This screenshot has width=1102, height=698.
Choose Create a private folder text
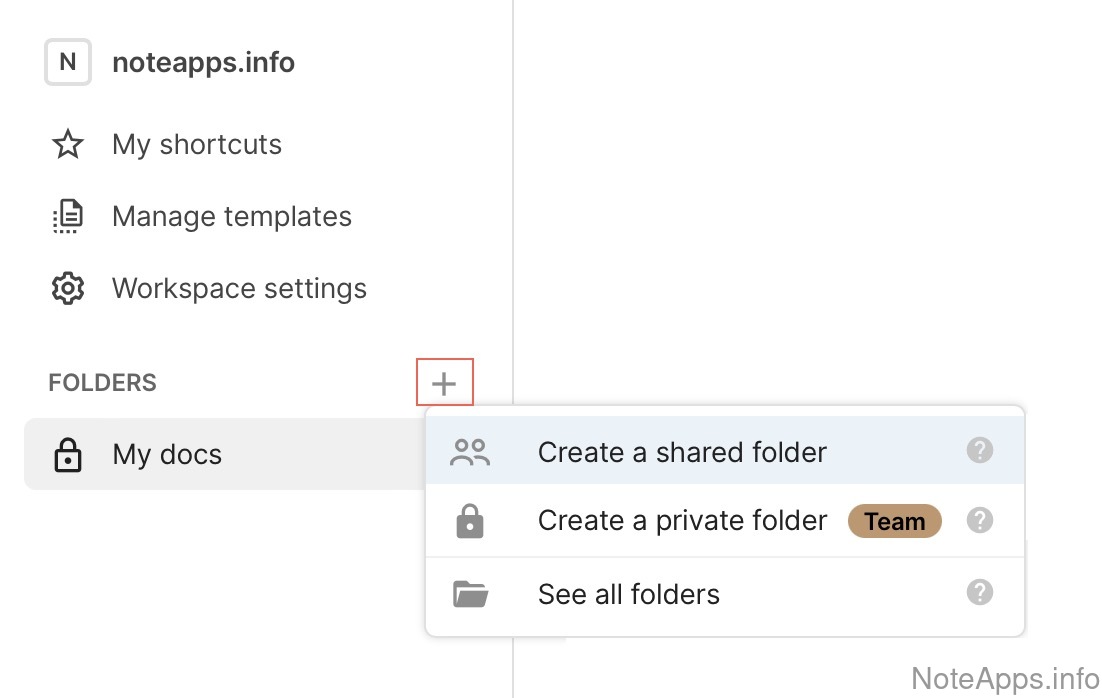tap(682, 521)
